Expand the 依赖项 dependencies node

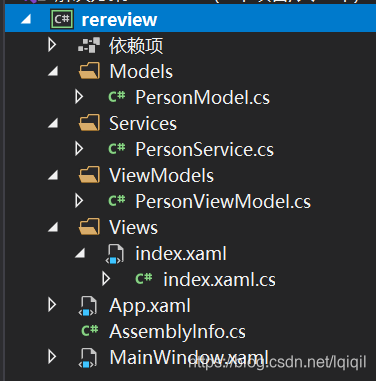[52, 45]
